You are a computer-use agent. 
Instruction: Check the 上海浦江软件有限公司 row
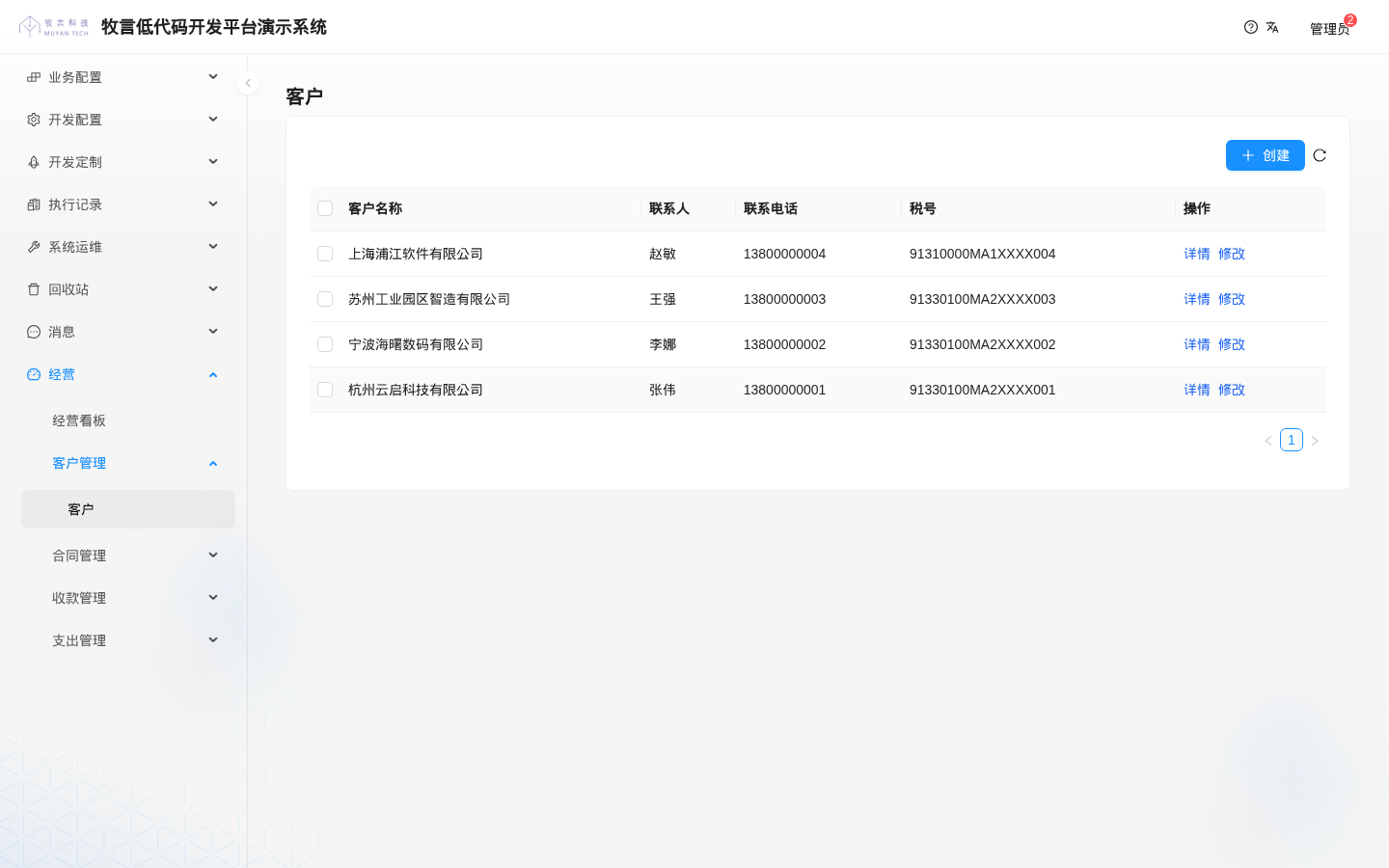click(x=325, y=254)
